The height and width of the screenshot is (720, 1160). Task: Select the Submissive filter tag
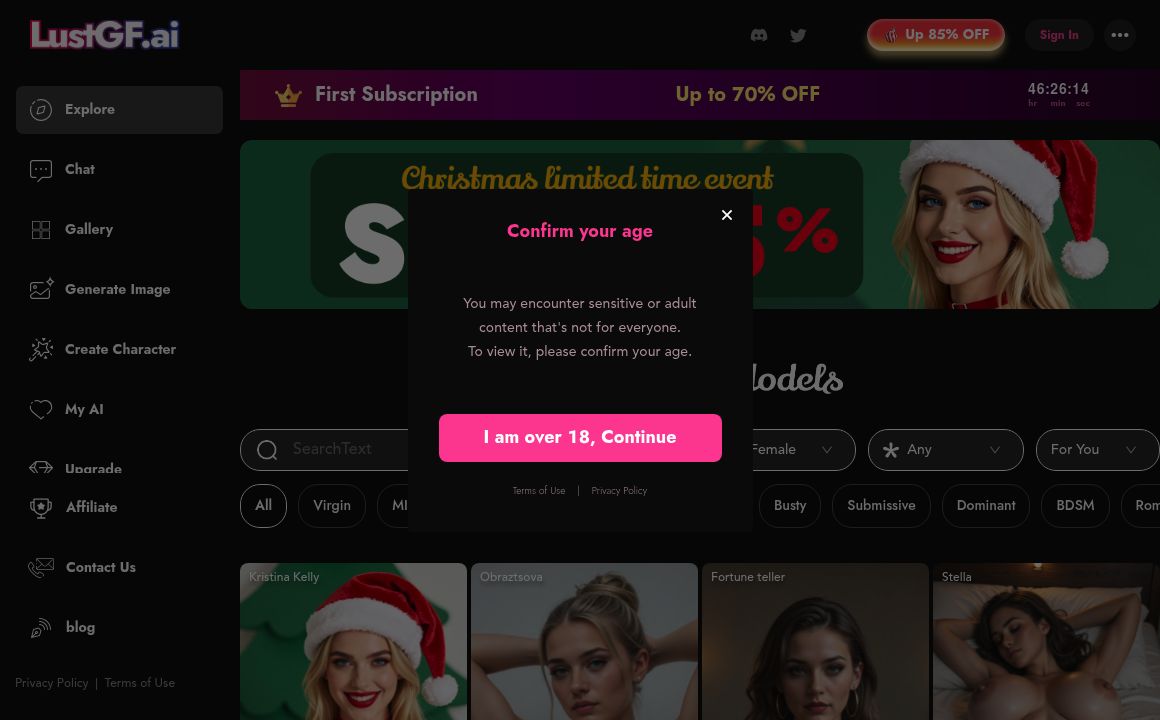[x=881, y=505]
